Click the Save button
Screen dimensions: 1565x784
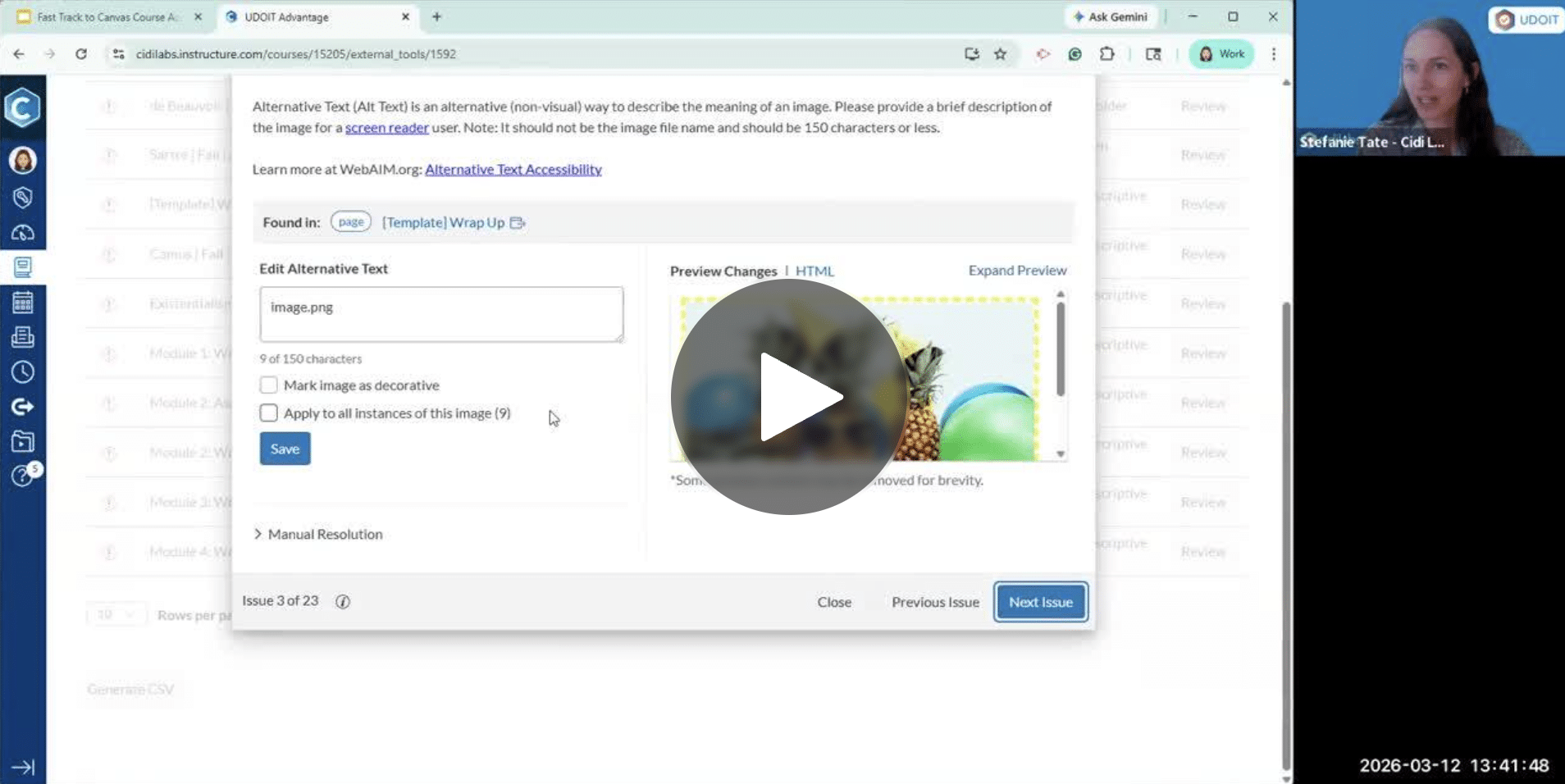[x=285, y=449]
